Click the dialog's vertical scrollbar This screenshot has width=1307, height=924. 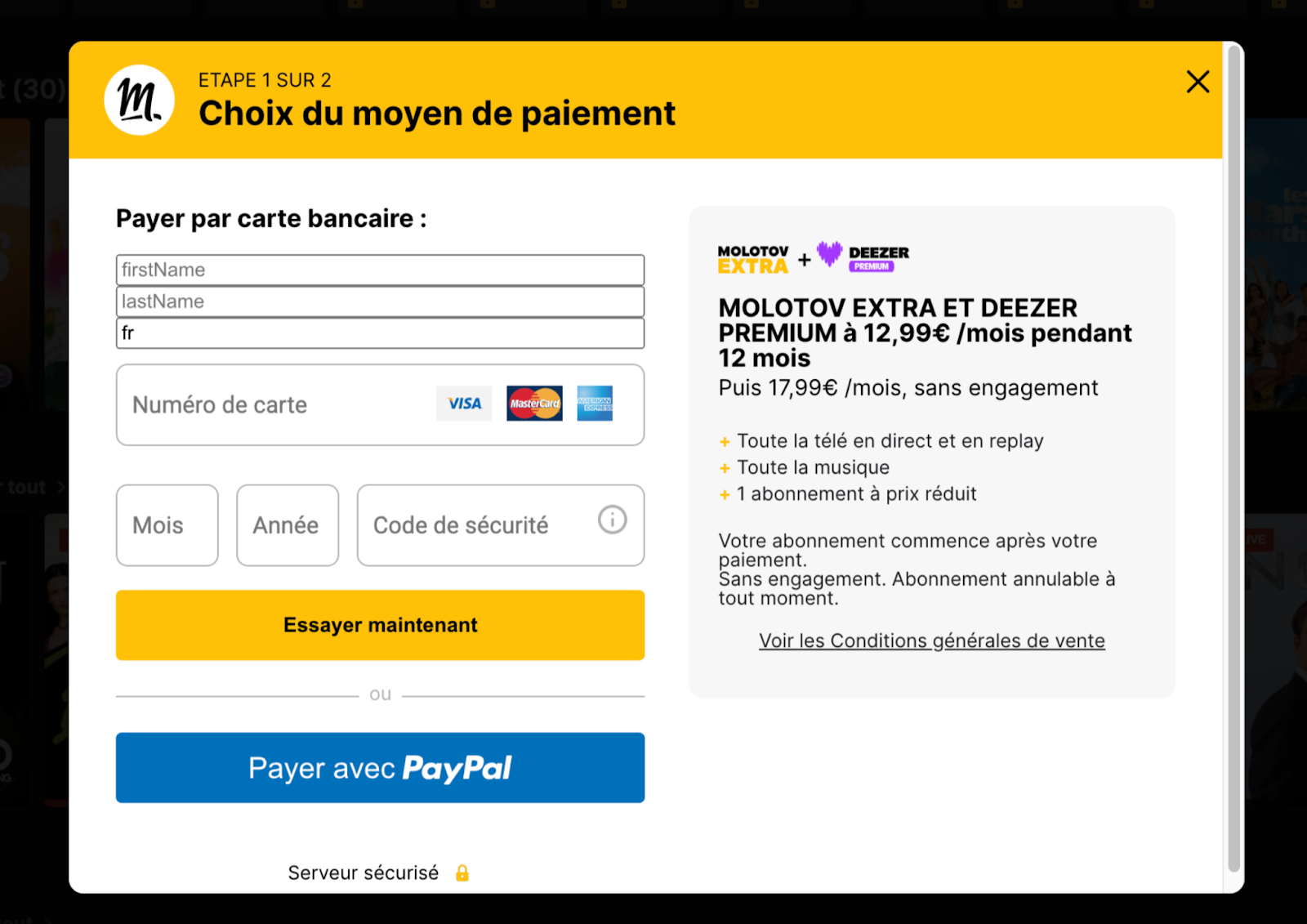1233,458
